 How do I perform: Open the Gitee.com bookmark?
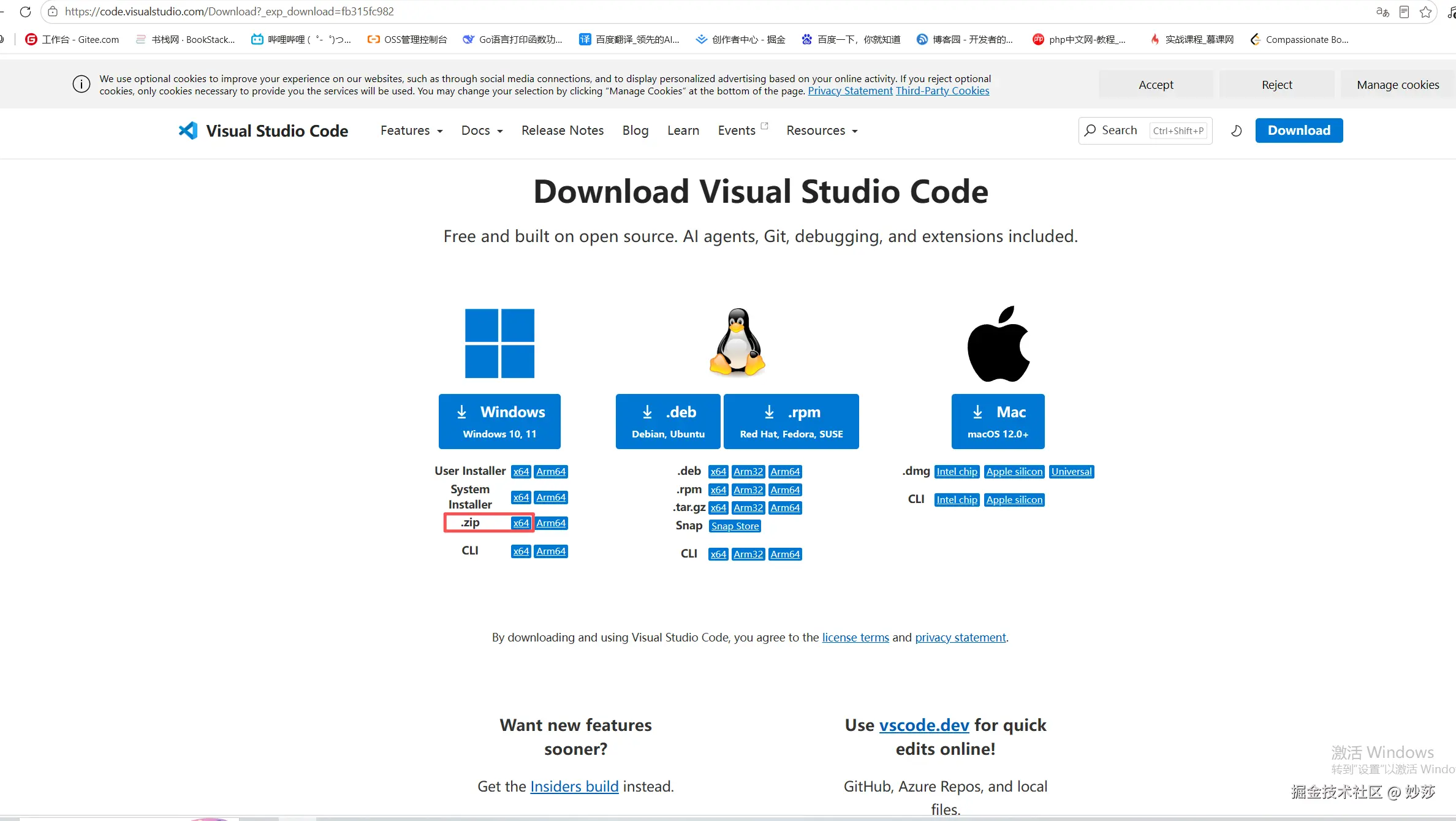pyautogui.click(x=72, y=39)
